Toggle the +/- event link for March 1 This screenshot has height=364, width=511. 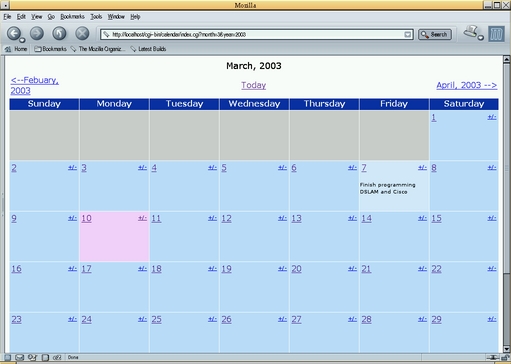[x=492, y=117]
